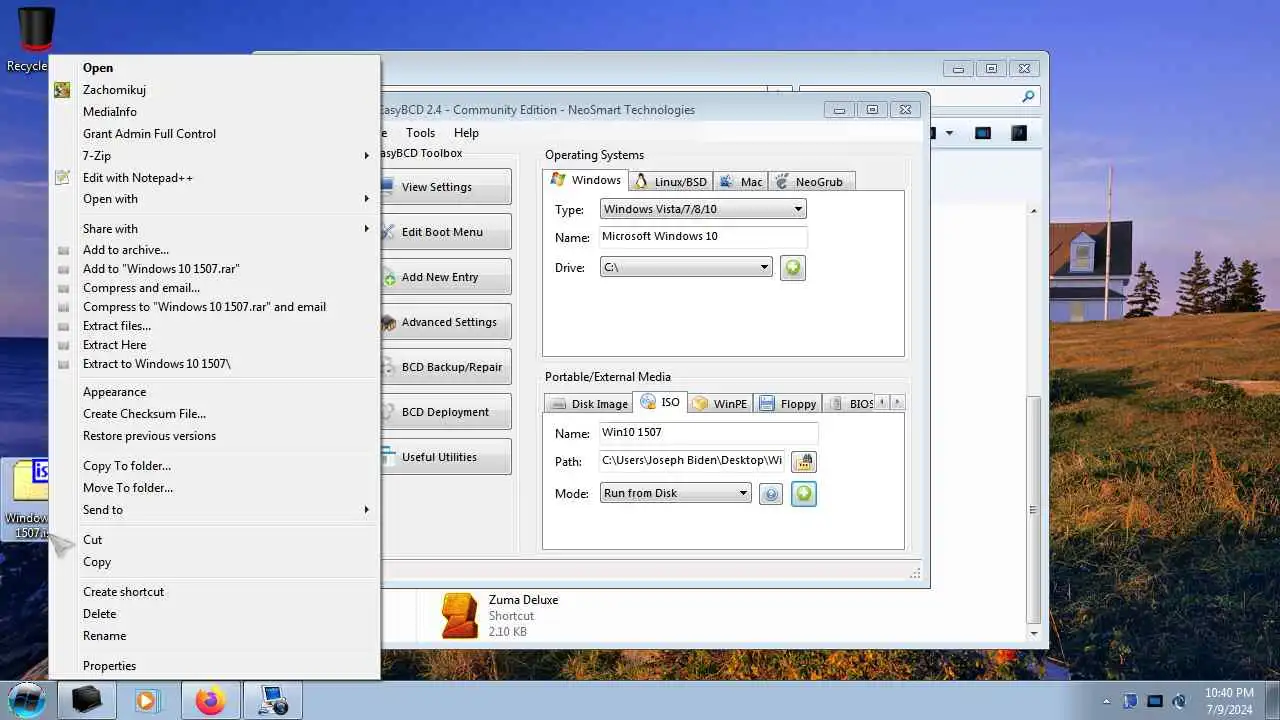Select Create shortcut entry
This screenshot has width=1280, height=720.
pyautogui.click(x=214, y=592)
